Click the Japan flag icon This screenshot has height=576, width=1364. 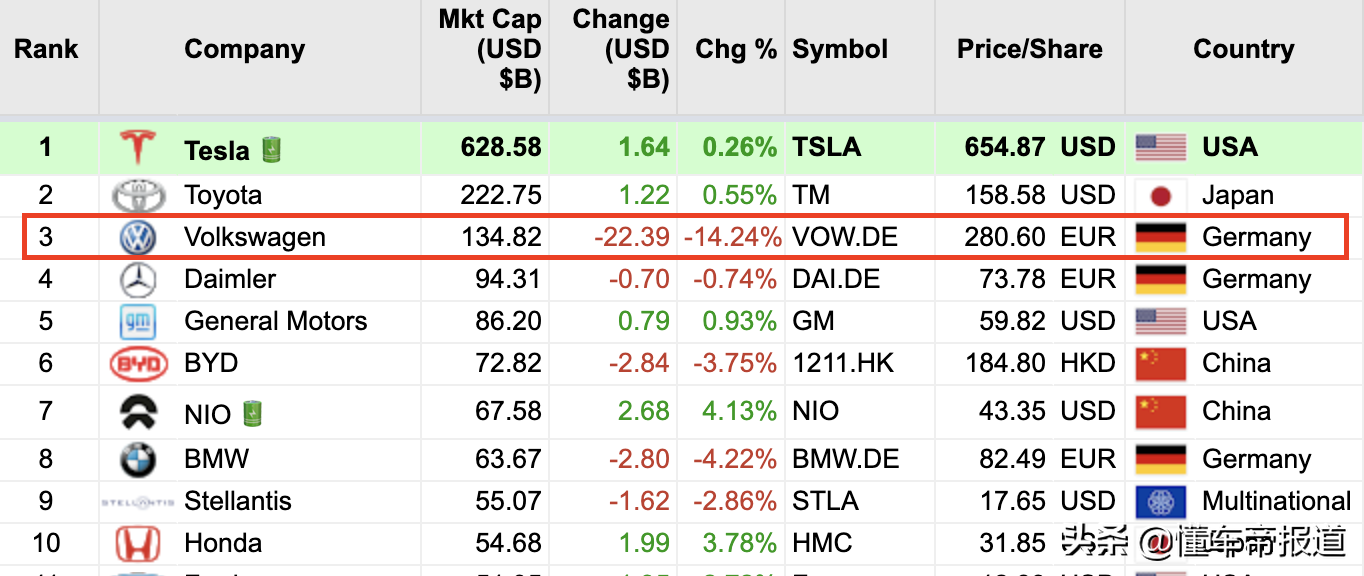coord(1161,195)
